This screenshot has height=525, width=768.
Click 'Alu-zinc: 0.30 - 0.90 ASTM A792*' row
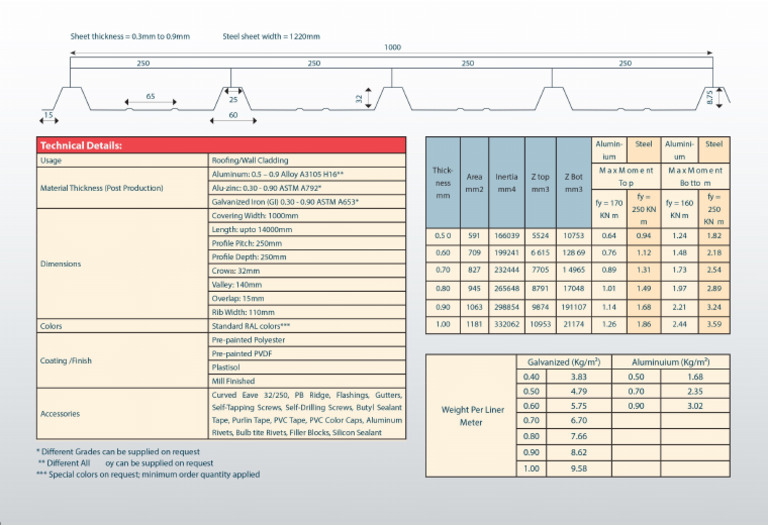(x=307, y=188)
